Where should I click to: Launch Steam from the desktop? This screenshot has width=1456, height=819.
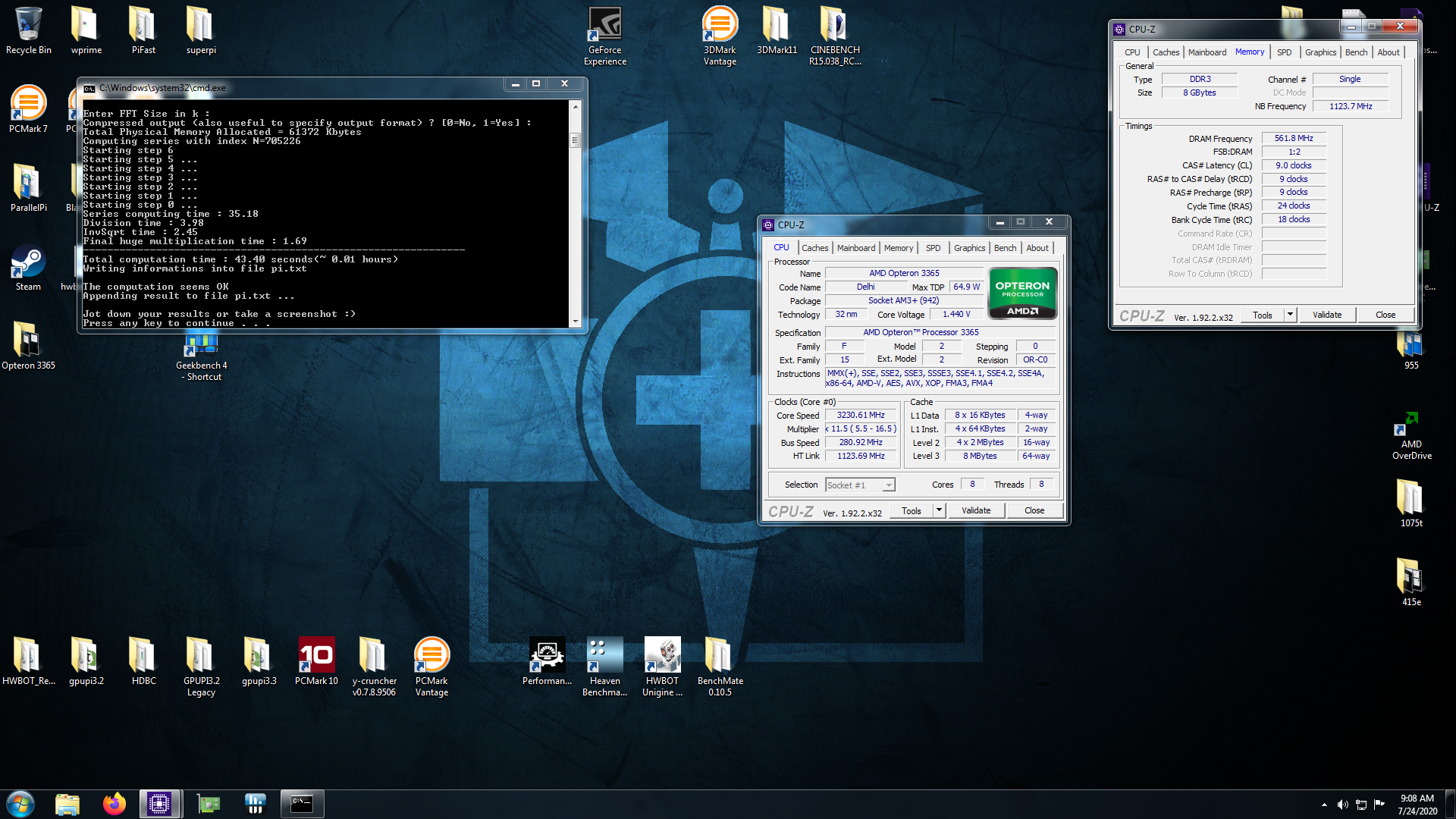(28, 267)
